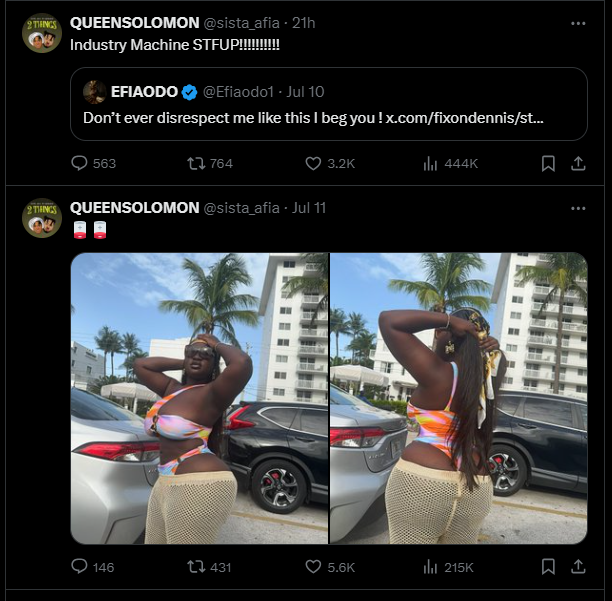Reply to the photo tweet with 146 replies
This screenshot has width=612, height=601.
click(x=80, y=567)
